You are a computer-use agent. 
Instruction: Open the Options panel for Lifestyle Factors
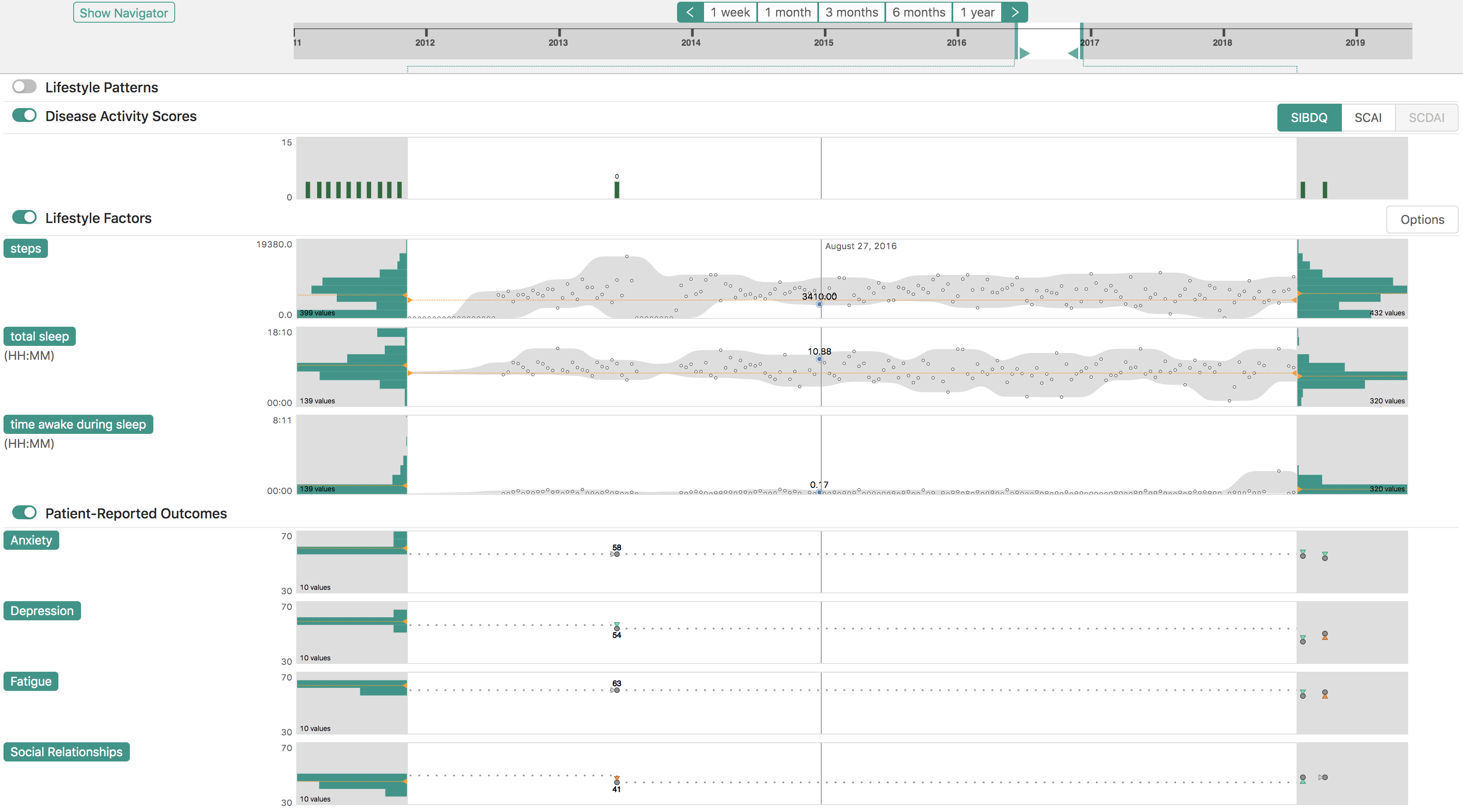(x=1422, y=219)
